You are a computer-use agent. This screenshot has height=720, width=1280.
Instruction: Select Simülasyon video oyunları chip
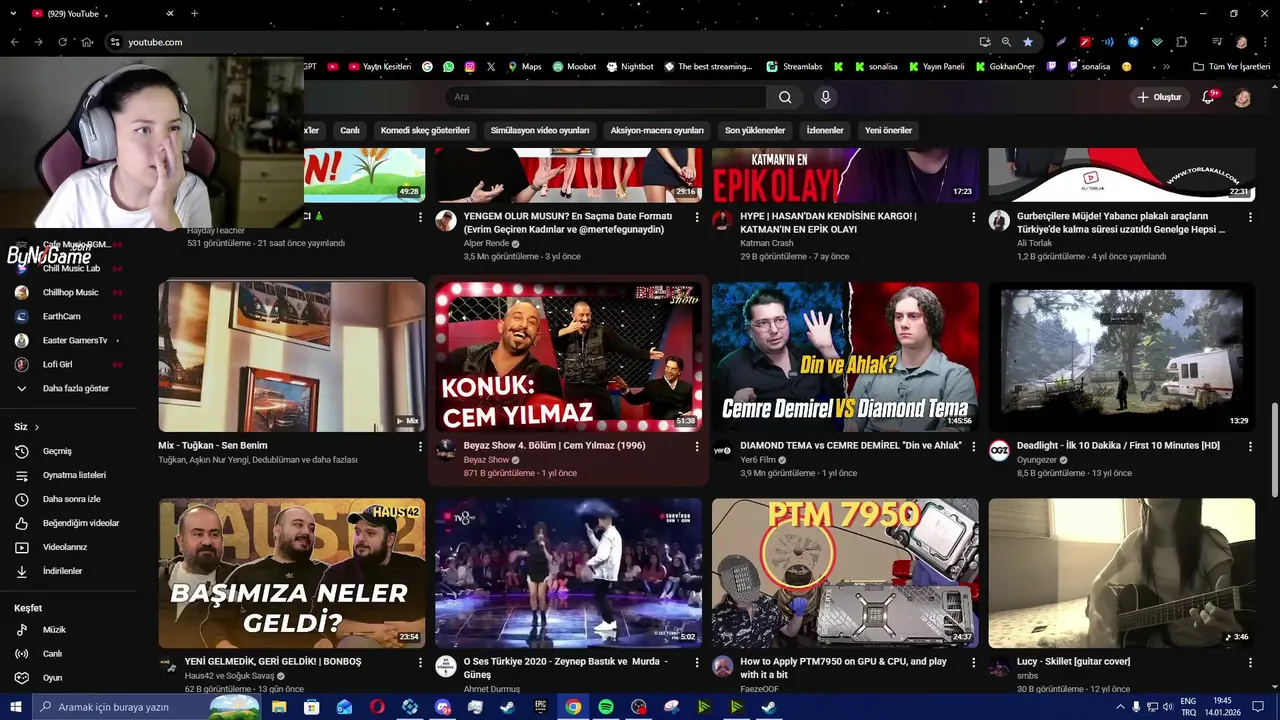coord(540,130)
